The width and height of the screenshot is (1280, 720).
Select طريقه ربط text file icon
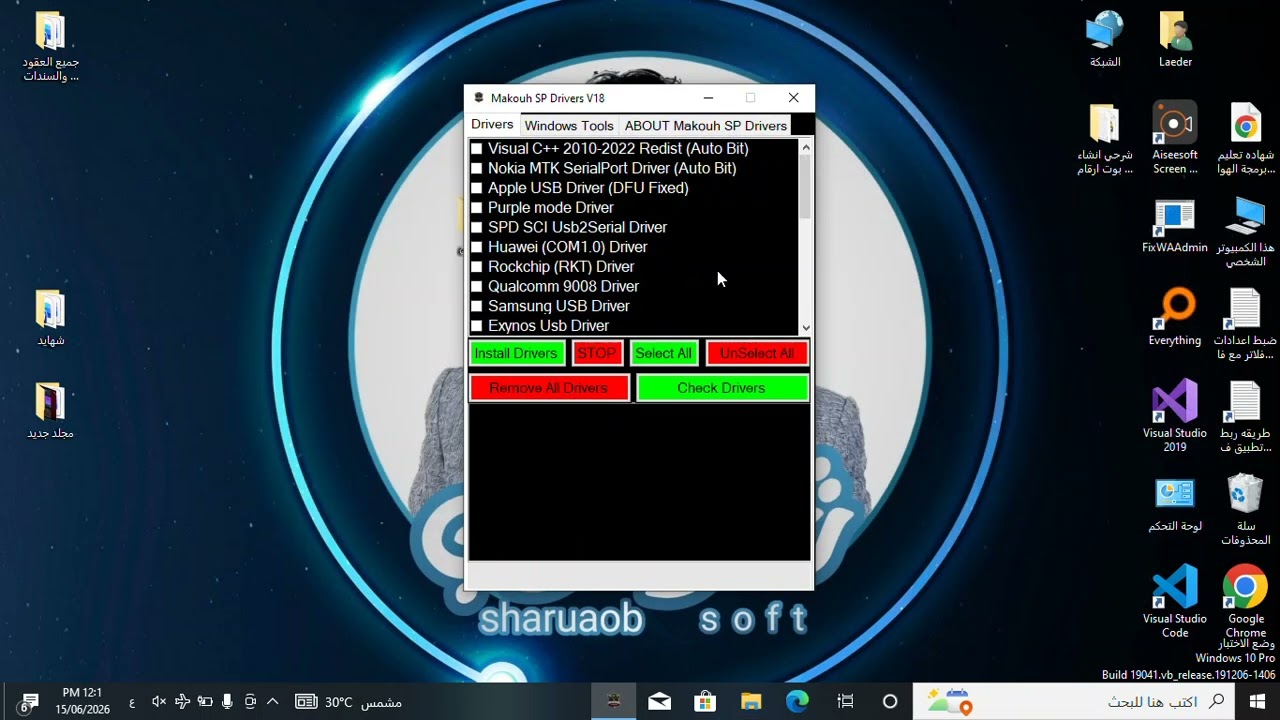1245,415
